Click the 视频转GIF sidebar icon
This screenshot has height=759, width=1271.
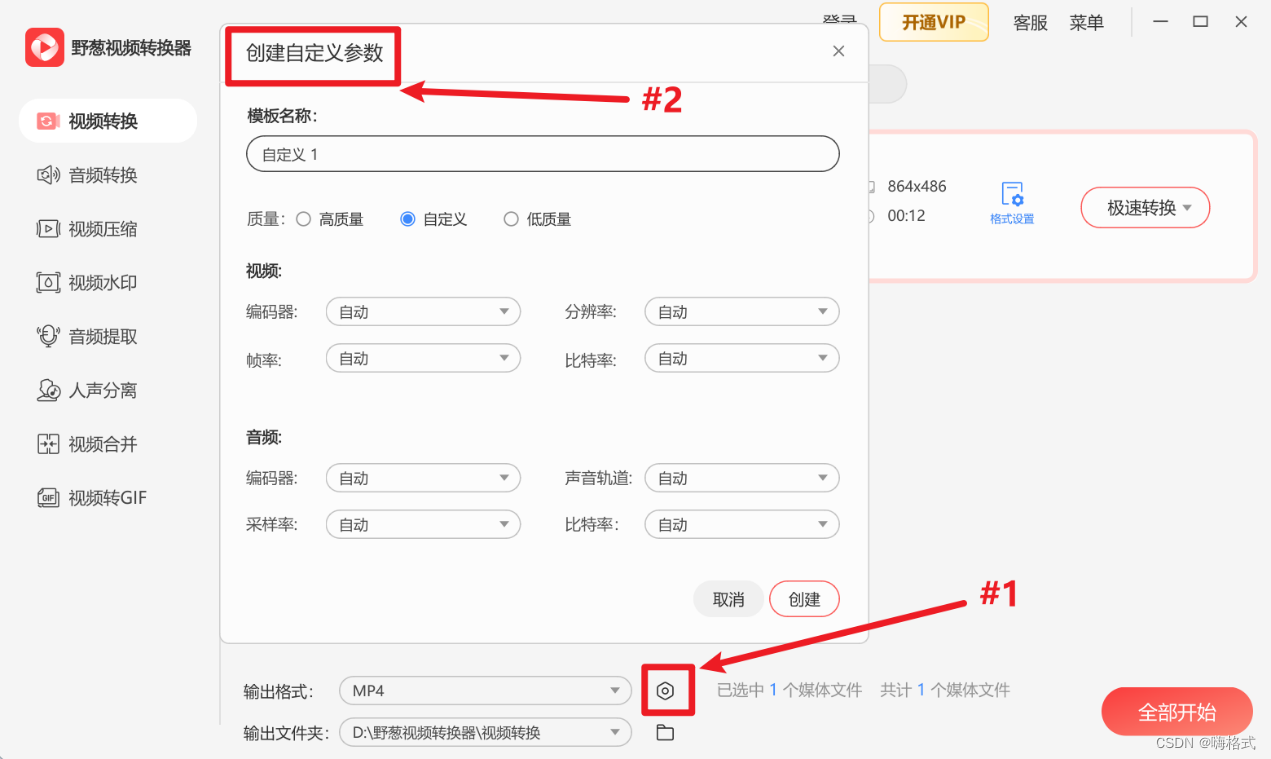coord(48,498)
